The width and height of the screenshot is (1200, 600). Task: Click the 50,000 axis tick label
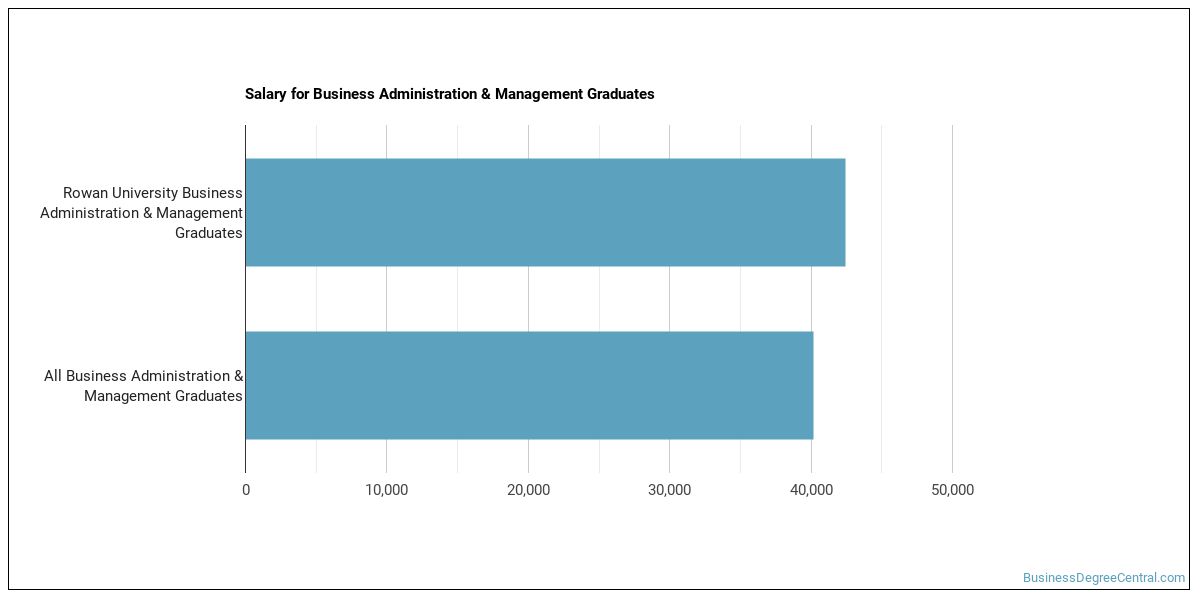[952, 490]
